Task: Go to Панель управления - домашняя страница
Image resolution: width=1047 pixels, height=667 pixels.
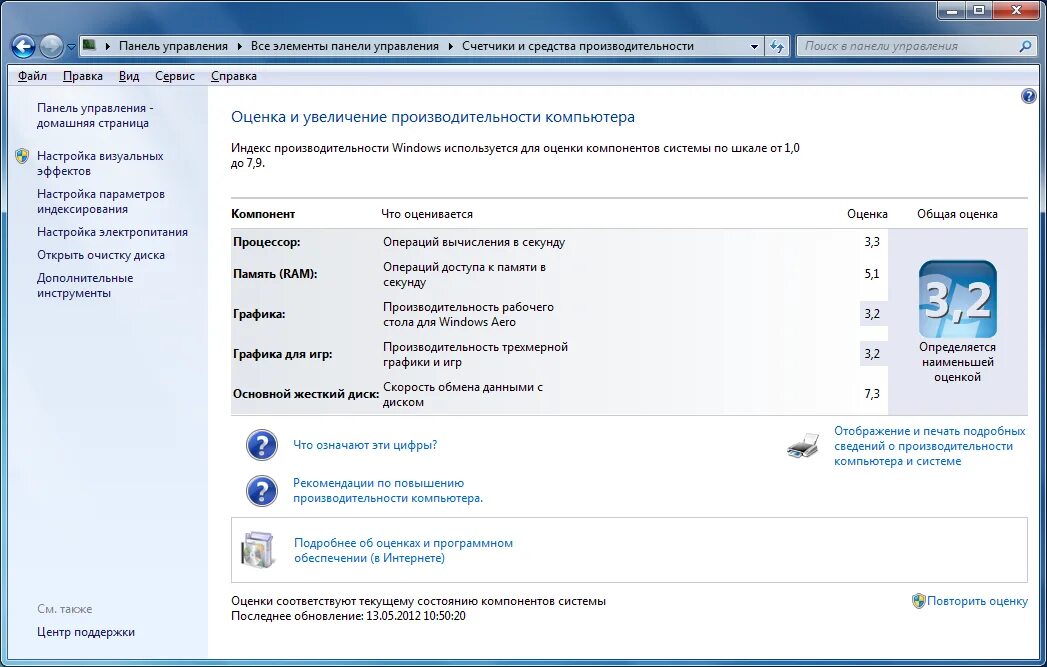Action: click(x=95, y=116)
